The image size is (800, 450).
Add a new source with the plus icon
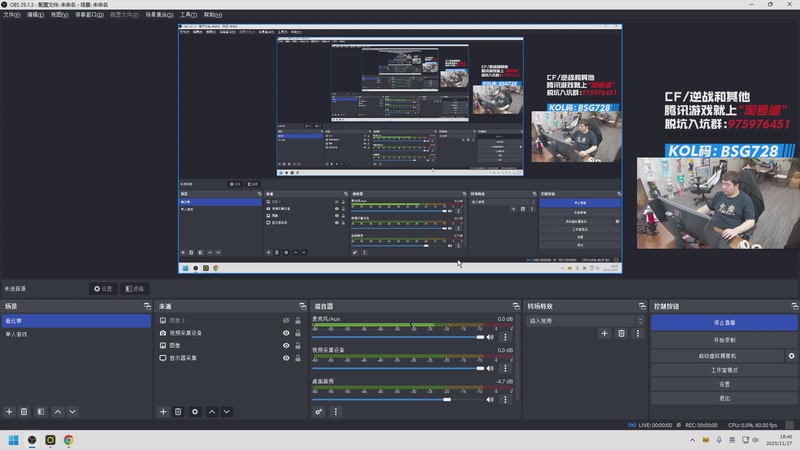point(163,412)
